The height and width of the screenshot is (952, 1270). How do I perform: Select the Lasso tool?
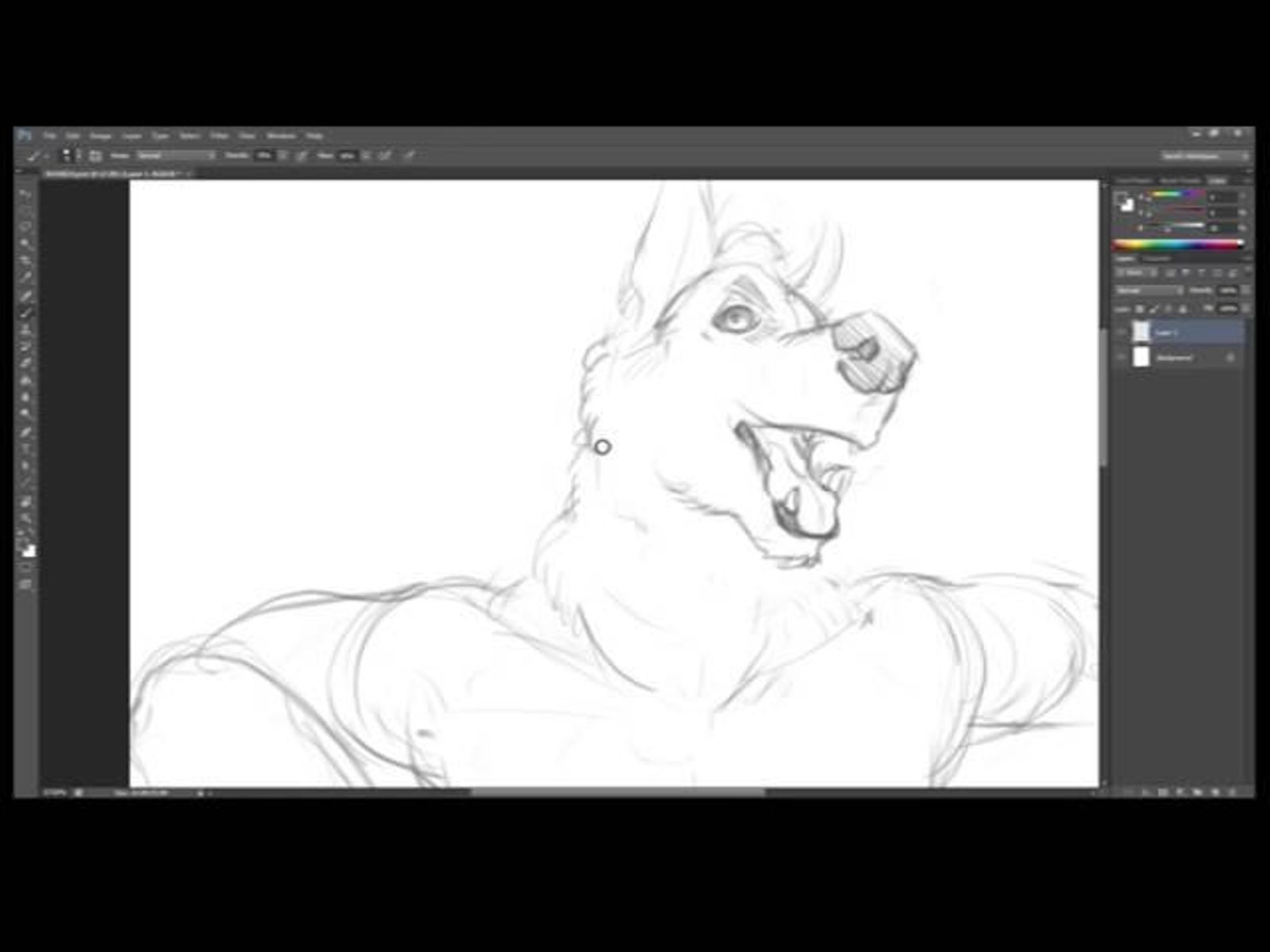(25, 226)
